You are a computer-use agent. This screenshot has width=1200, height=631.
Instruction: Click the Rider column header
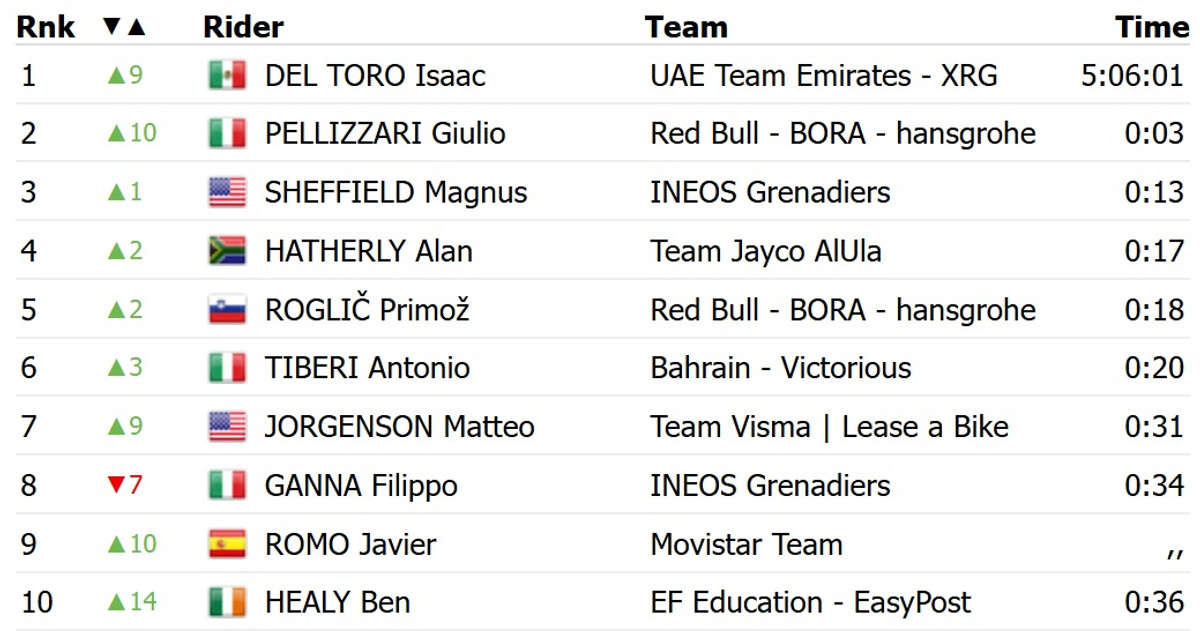click(243, 27)
